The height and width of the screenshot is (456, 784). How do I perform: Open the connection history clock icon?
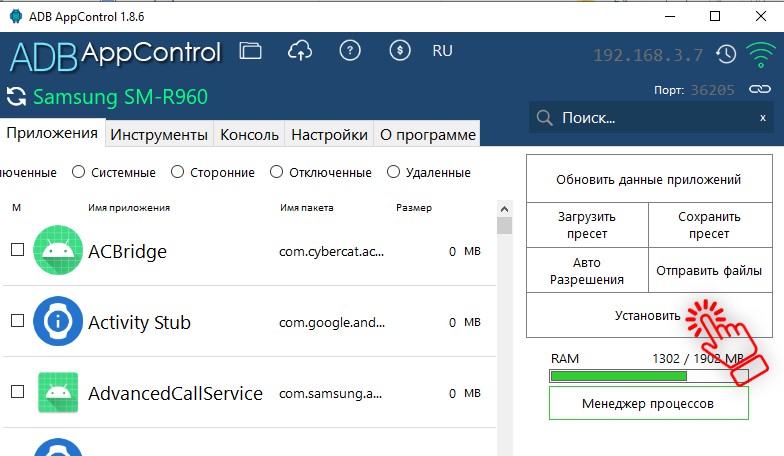coord(727,53)
